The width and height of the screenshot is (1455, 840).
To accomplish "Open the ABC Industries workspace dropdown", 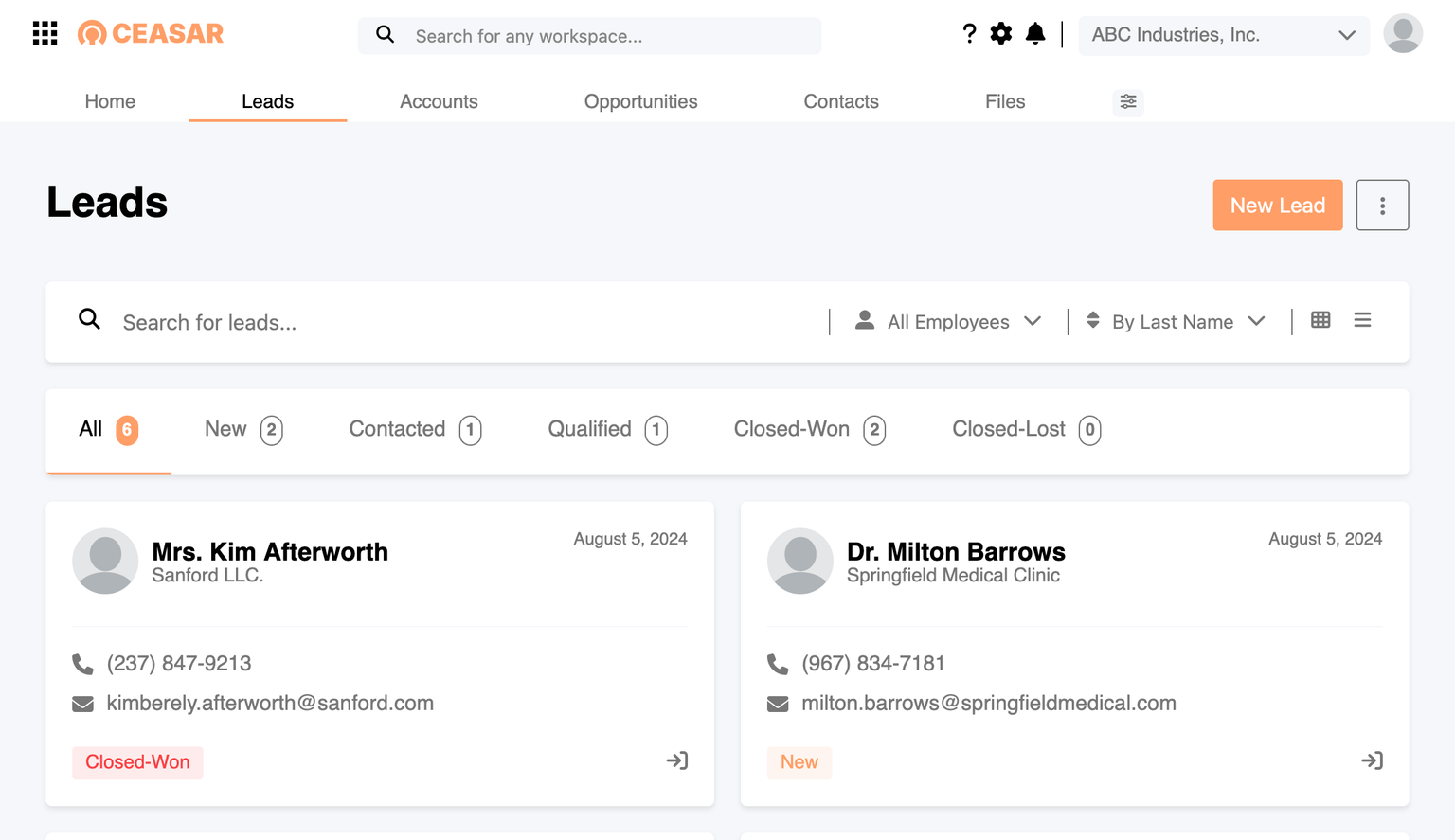I will [1223, 34].
